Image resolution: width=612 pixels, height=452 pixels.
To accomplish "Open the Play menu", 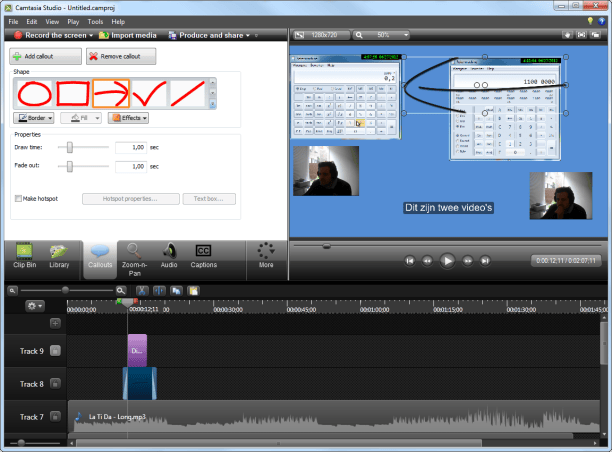I will 73,22.
